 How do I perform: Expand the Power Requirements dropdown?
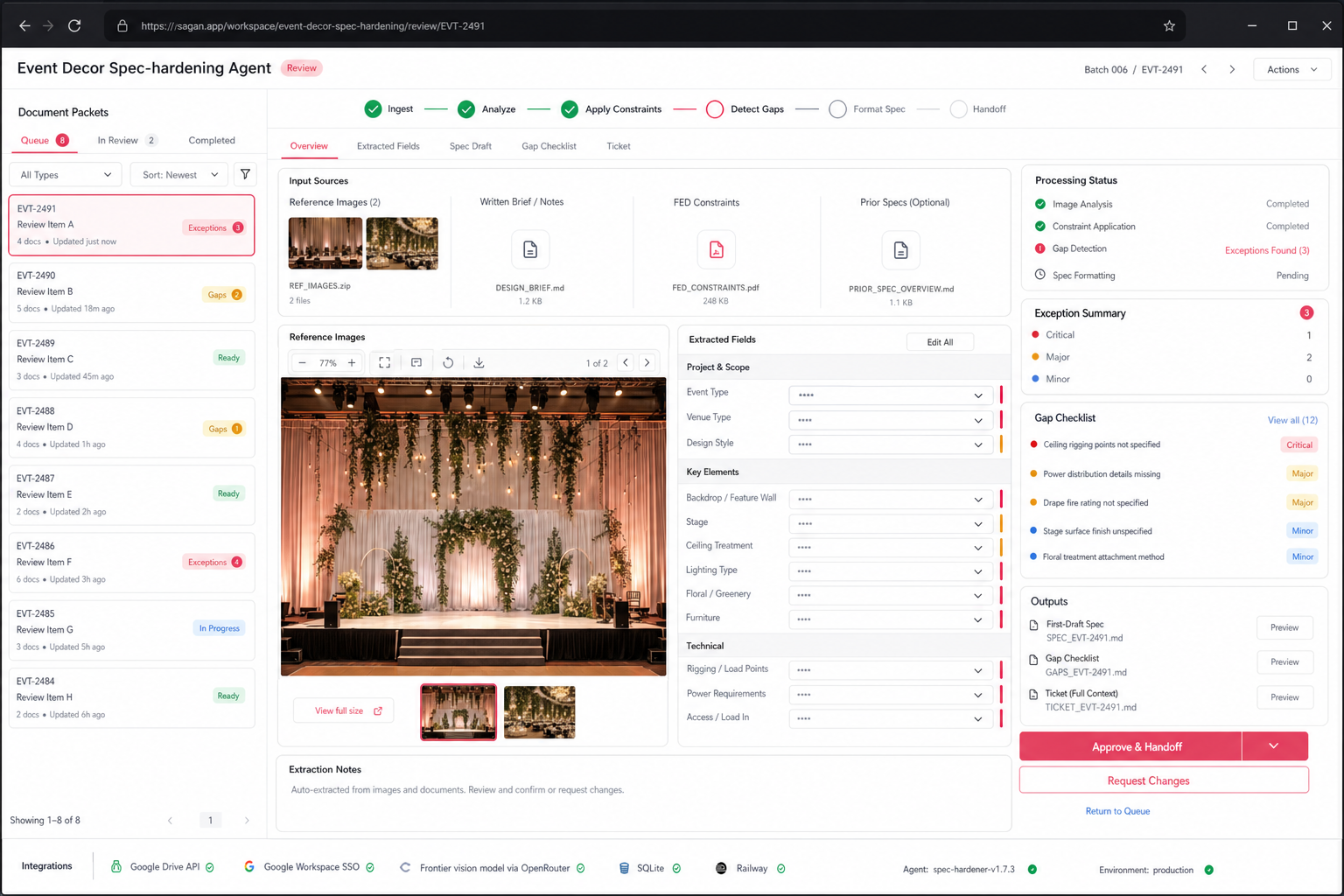pos(891,695)
